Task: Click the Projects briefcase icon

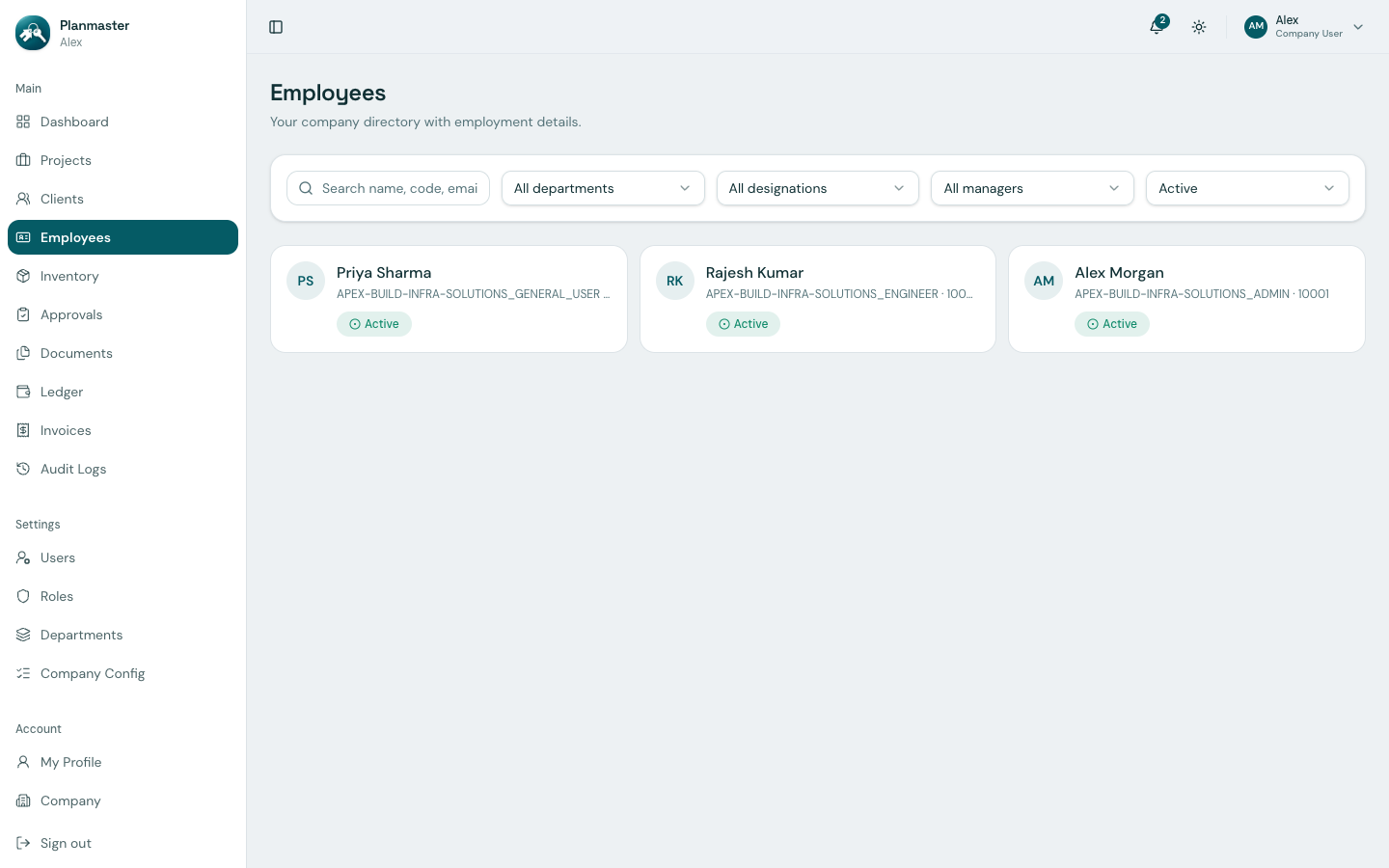Action: click(x=23, y=160)
